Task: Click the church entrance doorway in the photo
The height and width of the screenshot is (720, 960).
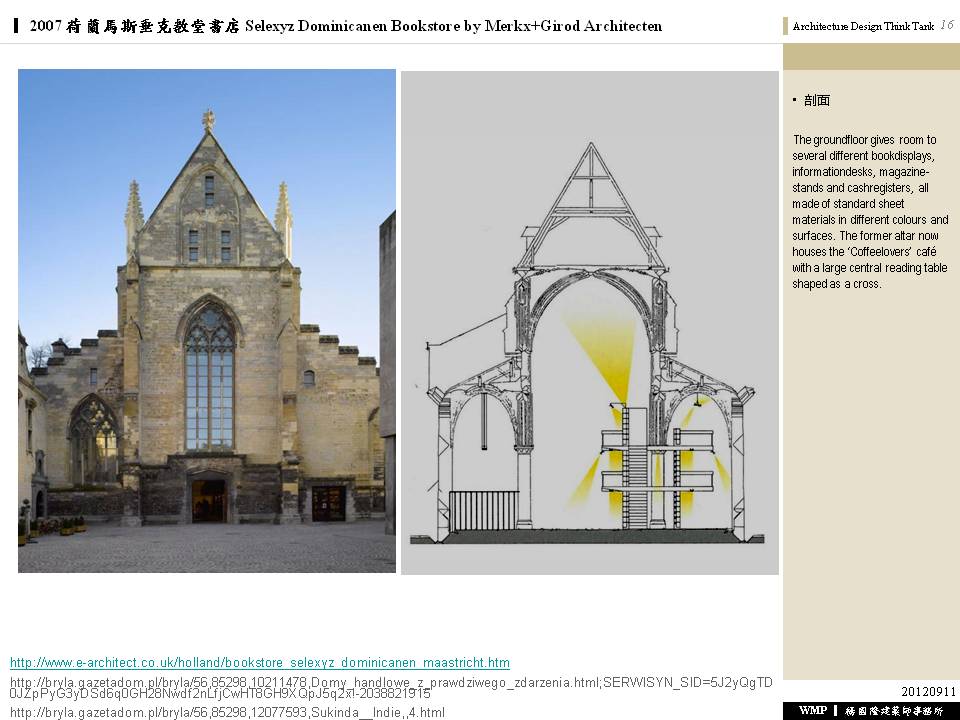Action: 209,500
